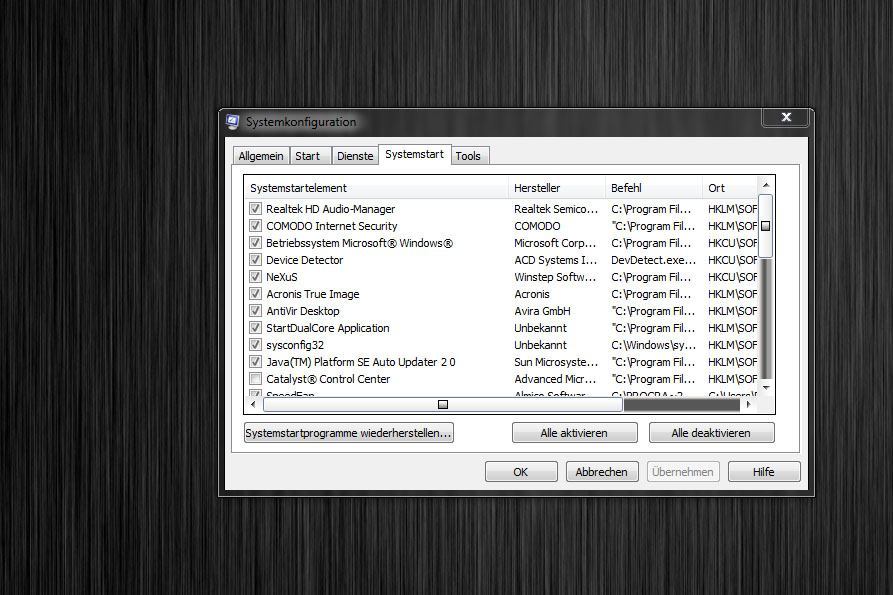Toggle Betriebssystem Microsoft Windows checkbox

[x=256, y=243]
